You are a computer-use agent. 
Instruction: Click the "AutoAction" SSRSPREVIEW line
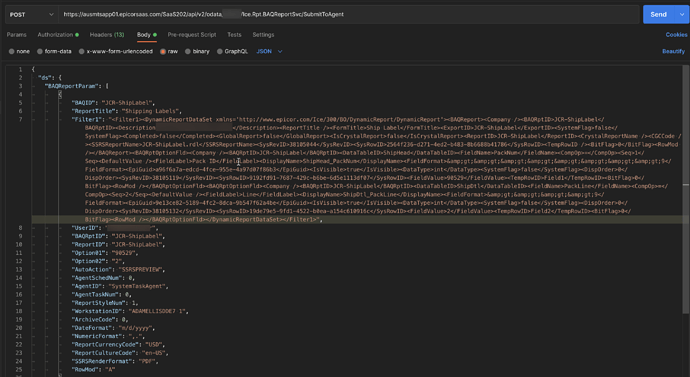[x=118, y=270]
